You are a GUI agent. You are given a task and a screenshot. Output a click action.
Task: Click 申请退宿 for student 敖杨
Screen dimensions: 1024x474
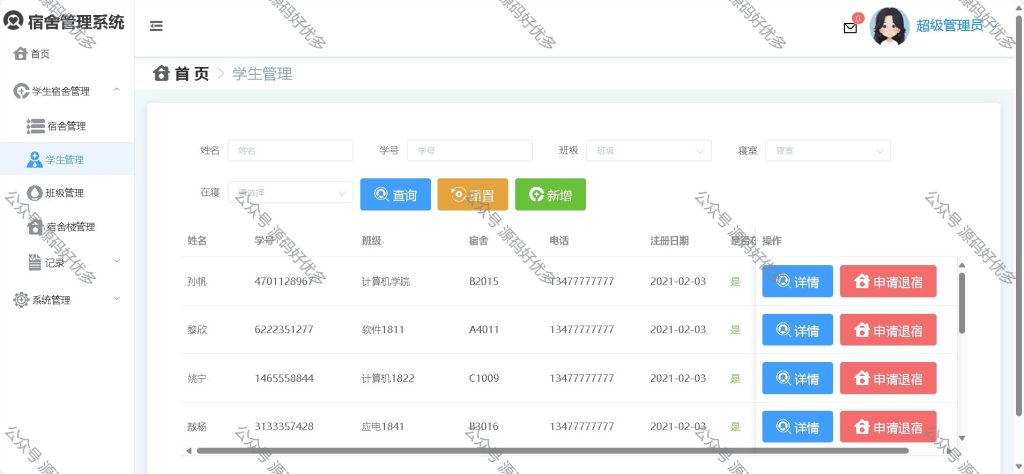pos(888,427)
